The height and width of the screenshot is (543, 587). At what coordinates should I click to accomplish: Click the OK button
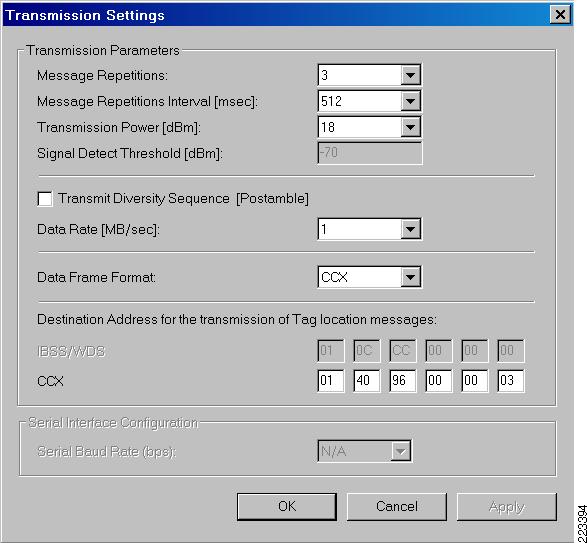click(x=287, y=507)
